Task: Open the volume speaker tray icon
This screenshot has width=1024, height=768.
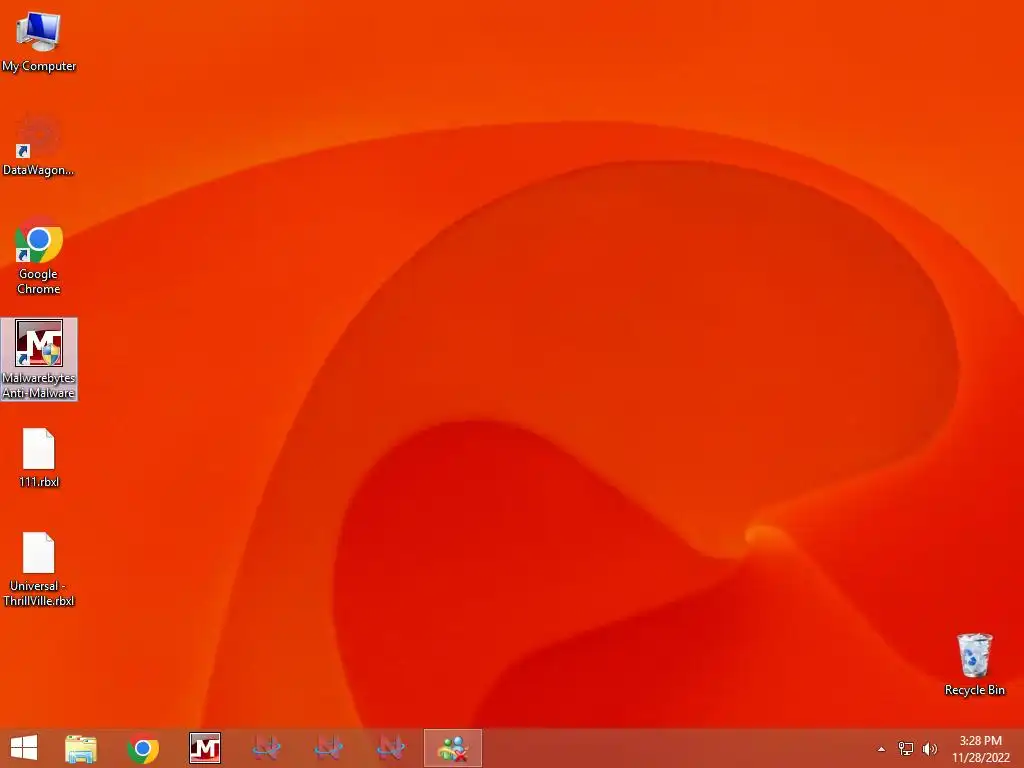Action: [929, 749]
